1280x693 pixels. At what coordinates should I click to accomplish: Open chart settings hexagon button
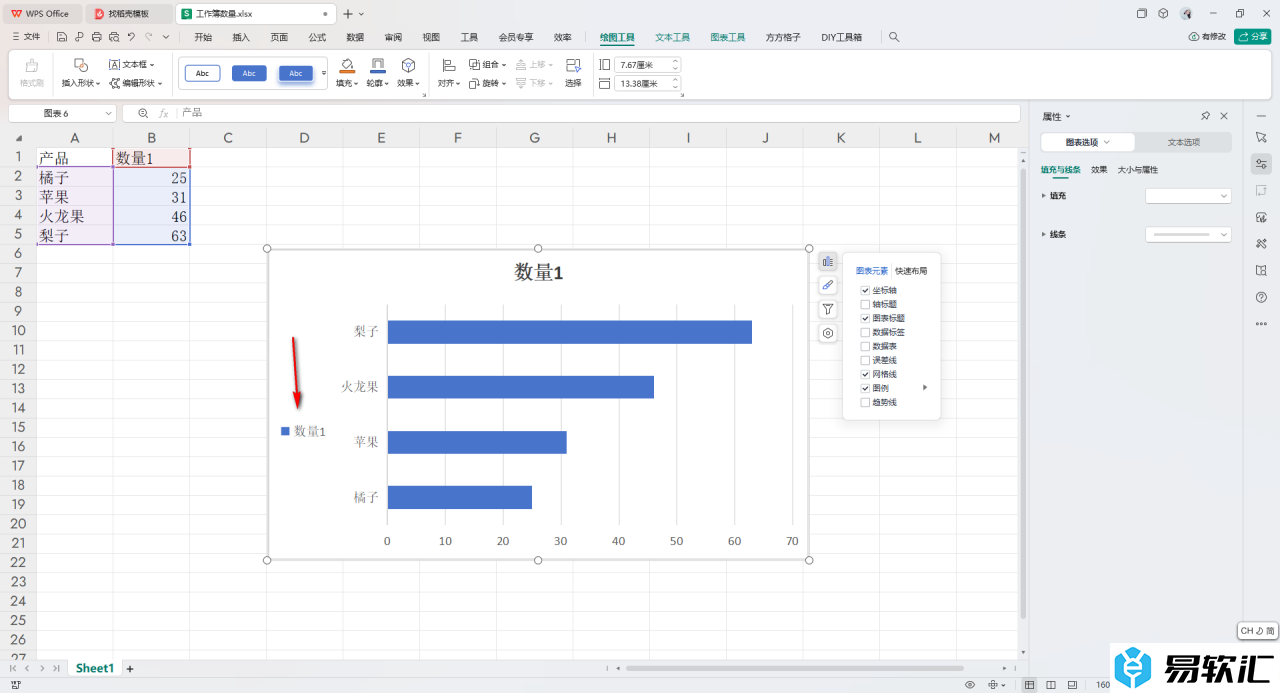coord(828,334)
